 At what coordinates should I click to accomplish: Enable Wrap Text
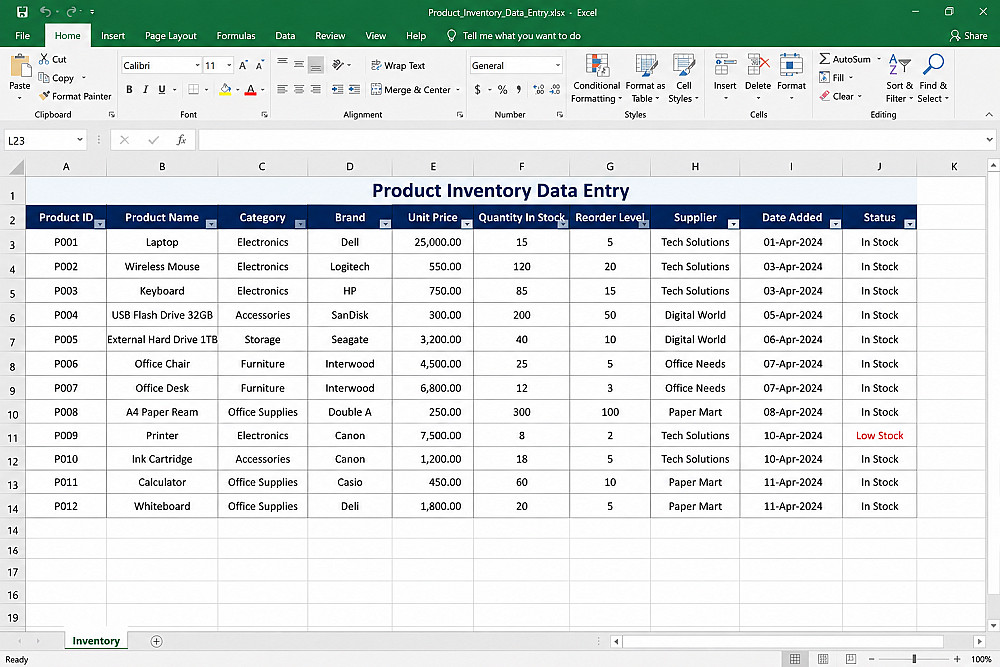click(x=398, y=66)
